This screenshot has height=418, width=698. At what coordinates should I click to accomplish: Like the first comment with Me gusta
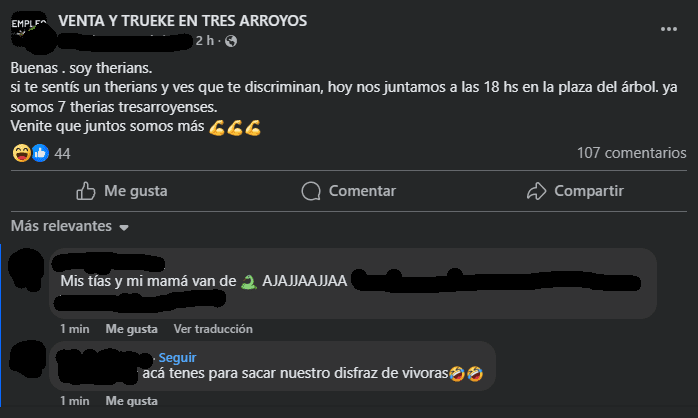coord(131,329)
